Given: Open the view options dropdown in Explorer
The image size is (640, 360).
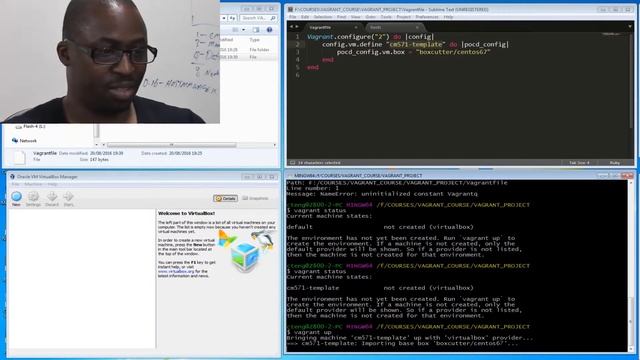Looking at the screenshot, I should tap(244, 30).
